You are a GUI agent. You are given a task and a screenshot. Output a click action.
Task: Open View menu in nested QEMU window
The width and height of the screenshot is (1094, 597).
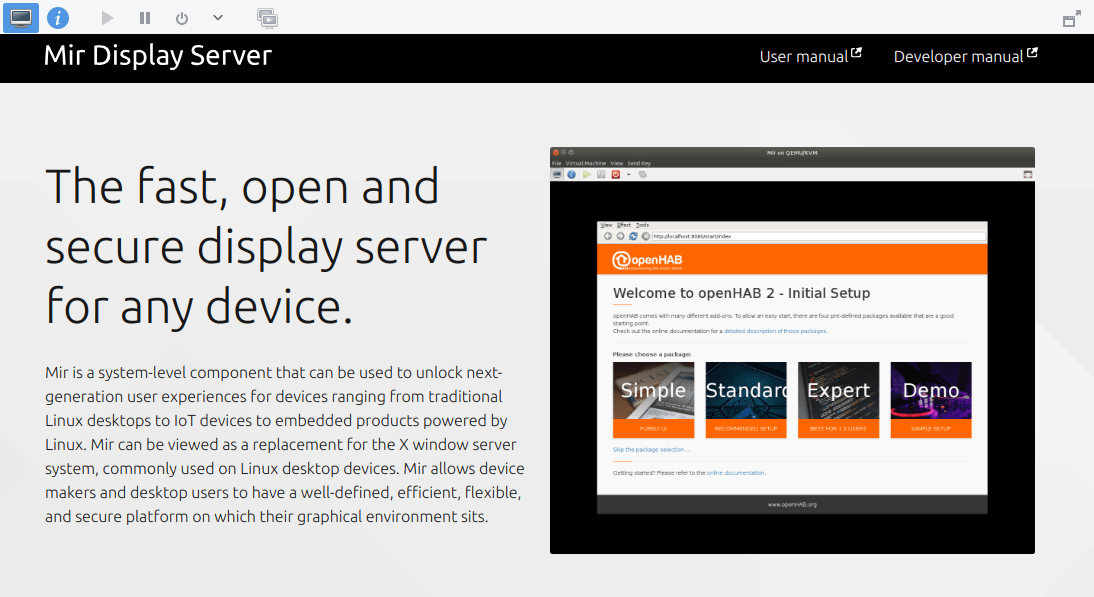(616, 163)
